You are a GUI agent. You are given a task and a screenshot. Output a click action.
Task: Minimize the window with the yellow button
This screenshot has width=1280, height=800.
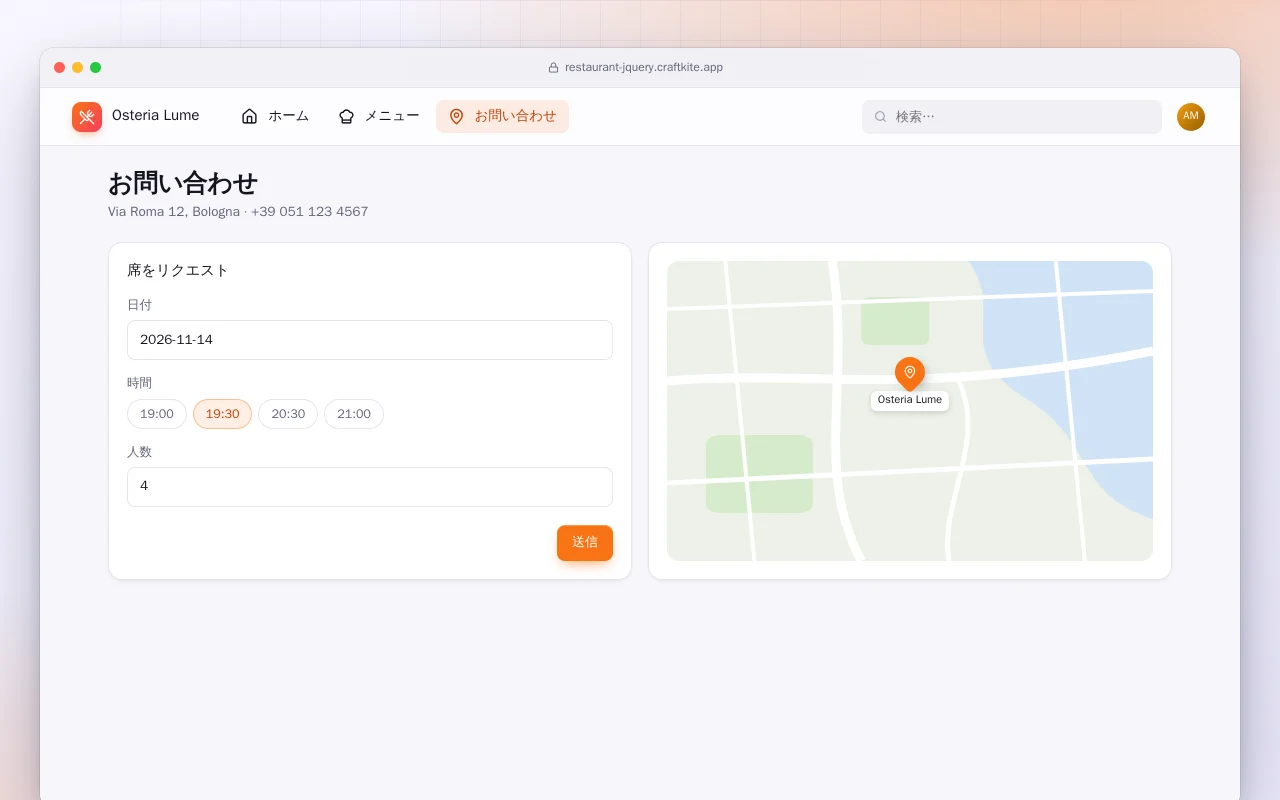pyautogui.click(x=78, y=68)
